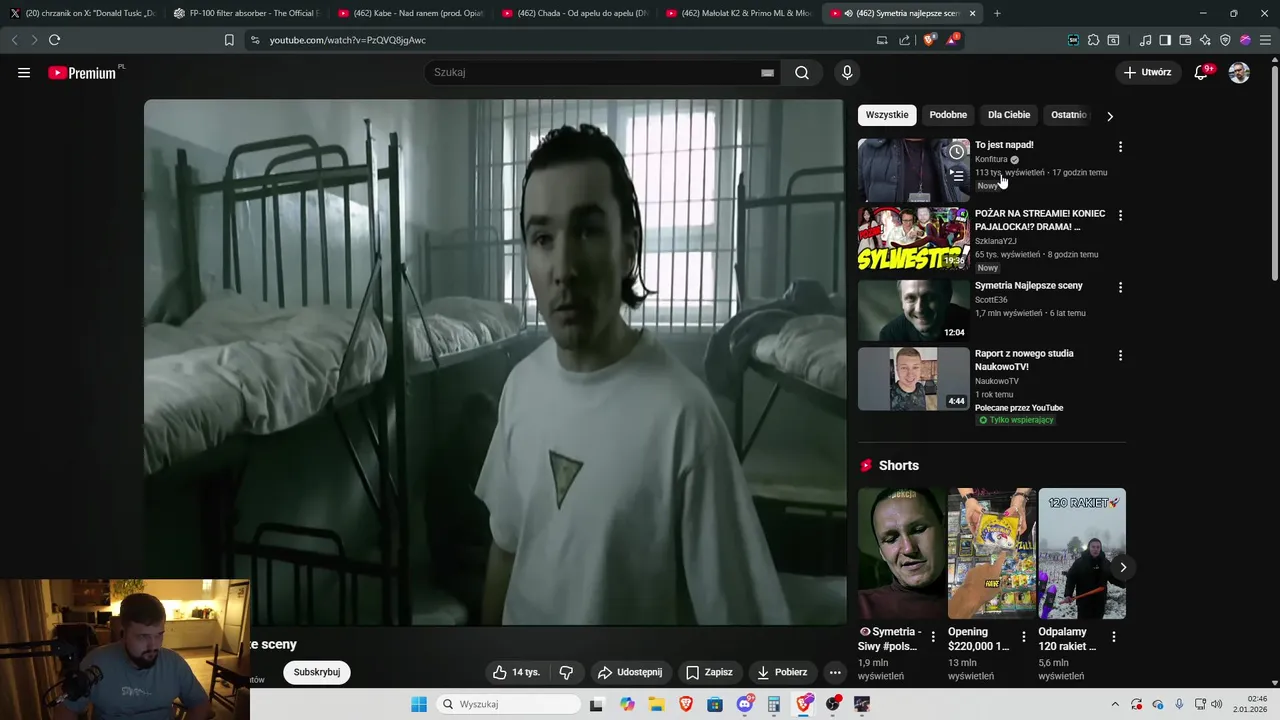Click the browser share icon in address bar

coord(905,40)
